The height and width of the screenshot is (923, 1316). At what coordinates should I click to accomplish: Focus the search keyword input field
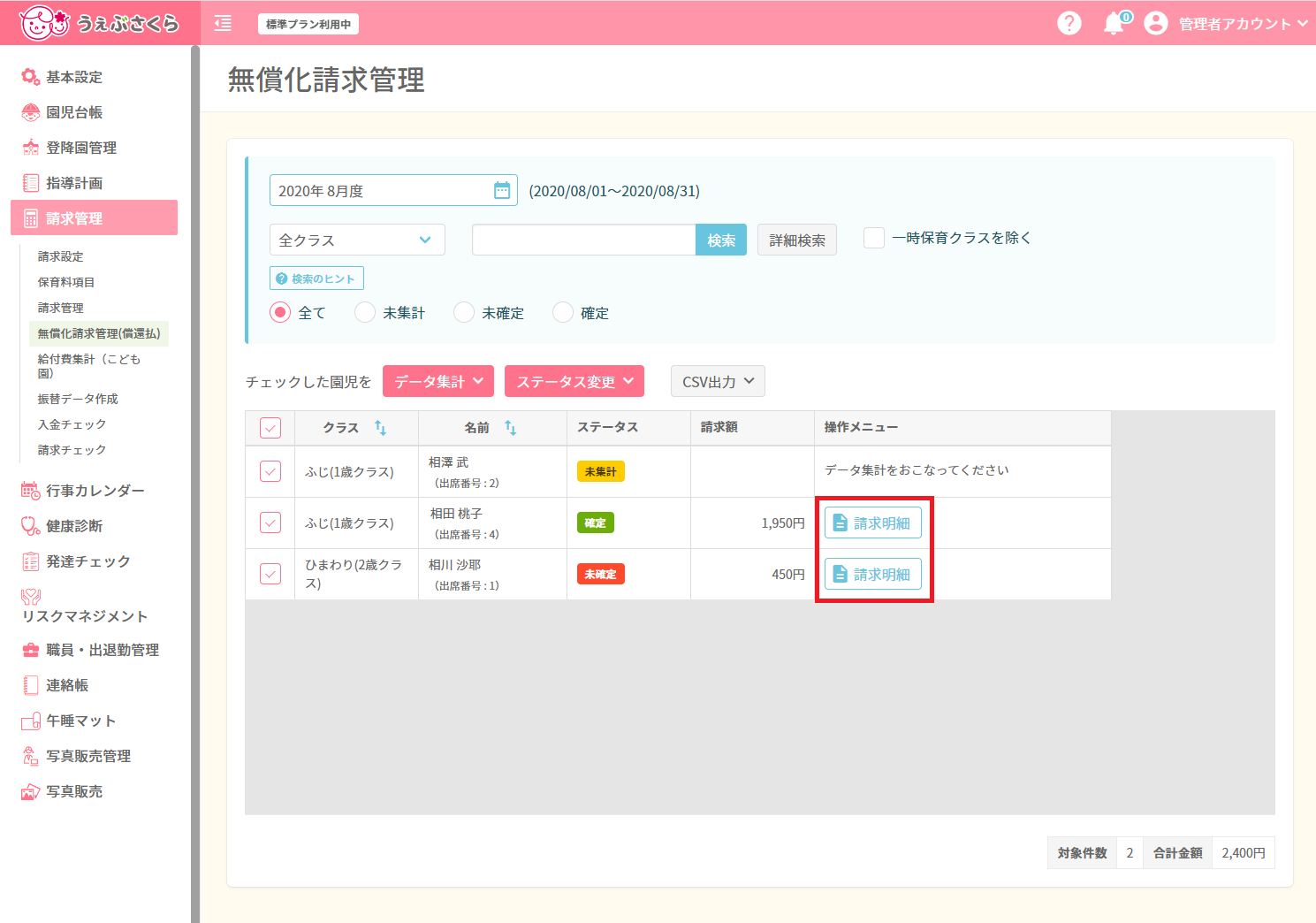[x=584, y=240]
